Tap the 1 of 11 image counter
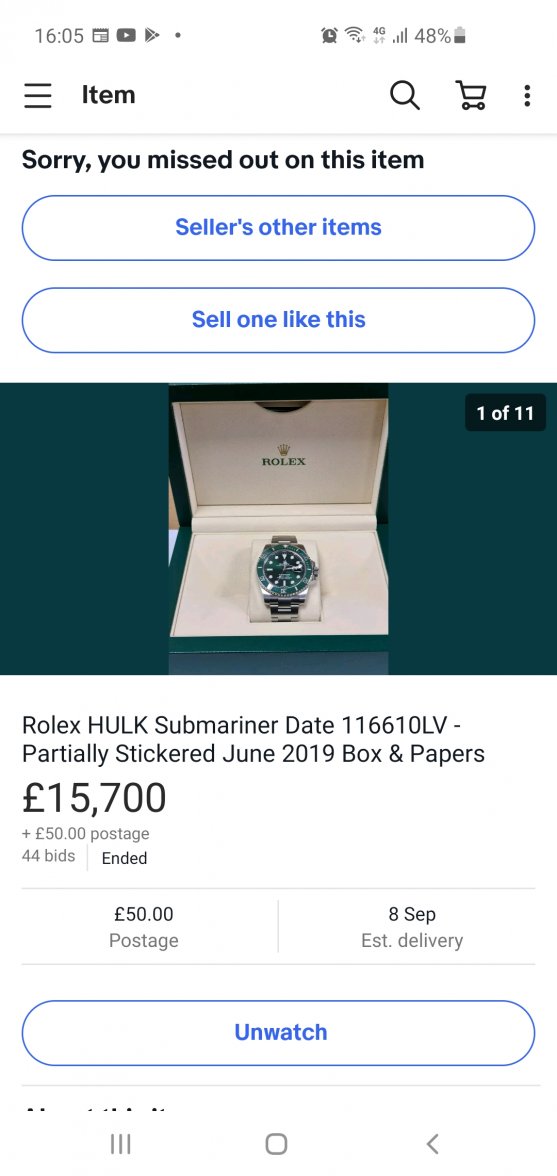This screenshot has height=1176, width=557. (505, 412)
